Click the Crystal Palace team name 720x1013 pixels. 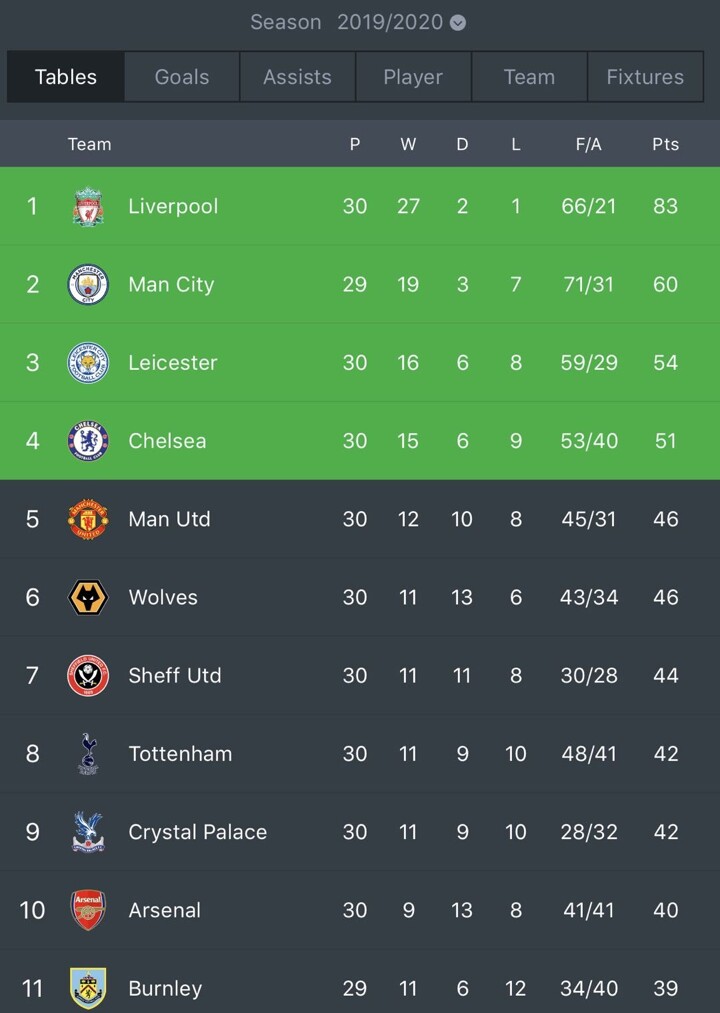tap(198, 832)
